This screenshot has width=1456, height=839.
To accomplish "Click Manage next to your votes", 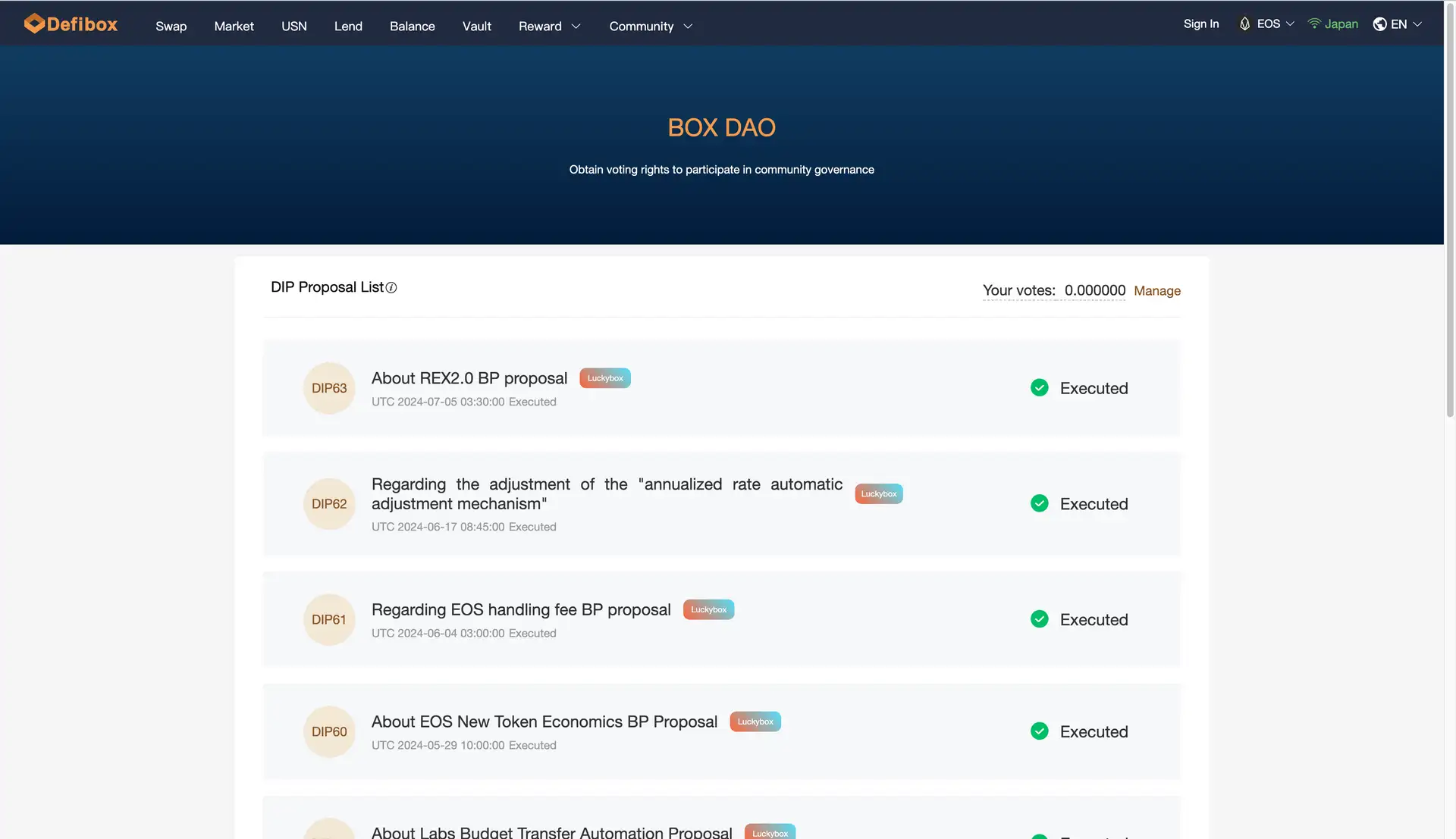I will pyautogui.click(x=1156, y=291).
